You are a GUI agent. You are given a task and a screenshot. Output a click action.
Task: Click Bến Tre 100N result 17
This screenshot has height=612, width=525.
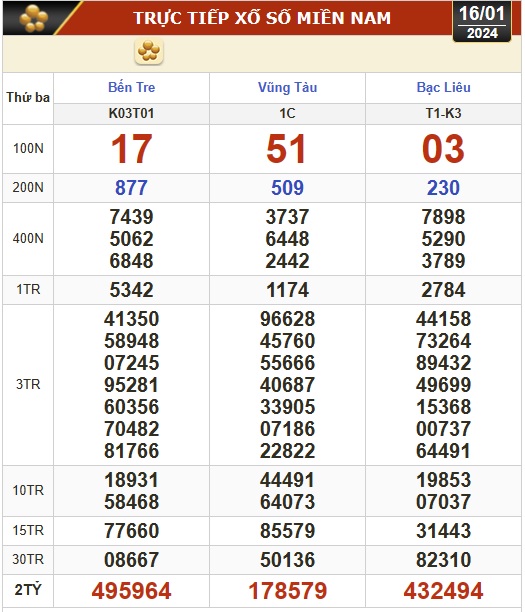tap(132, 149)
